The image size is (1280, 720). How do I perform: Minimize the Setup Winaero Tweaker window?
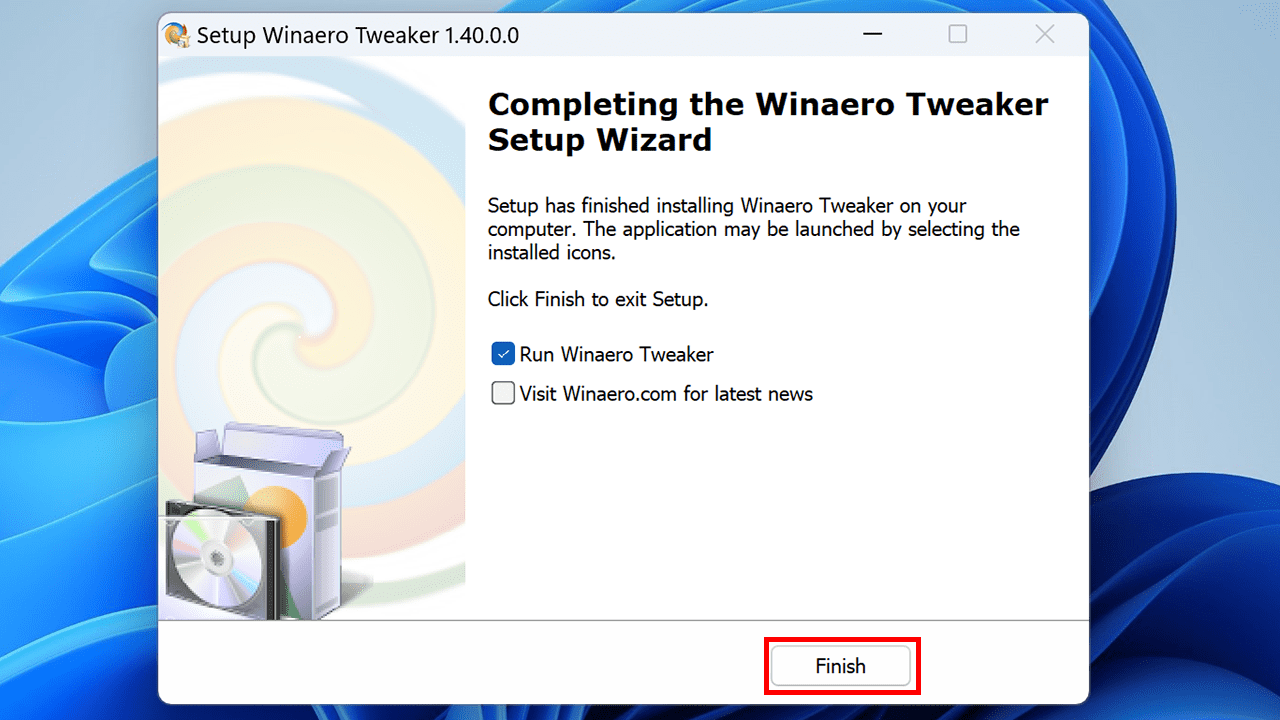click(x=871, y=35)
